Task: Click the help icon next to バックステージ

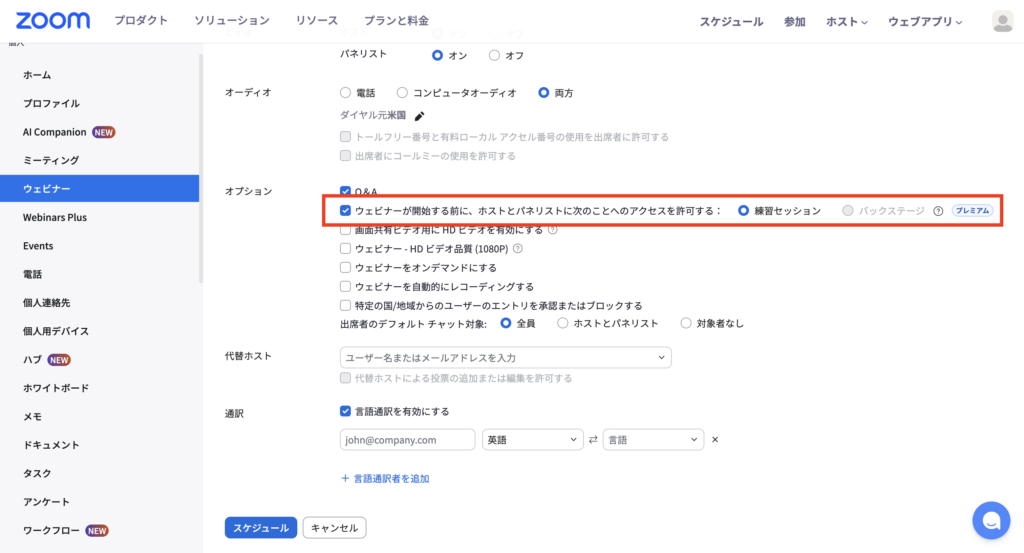Action: click(x=938, y=211)
